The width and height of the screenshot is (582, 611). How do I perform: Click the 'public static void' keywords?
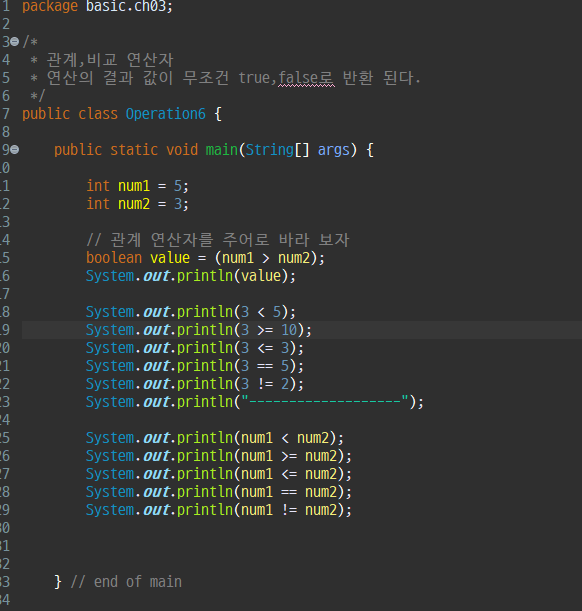(126, 150)
